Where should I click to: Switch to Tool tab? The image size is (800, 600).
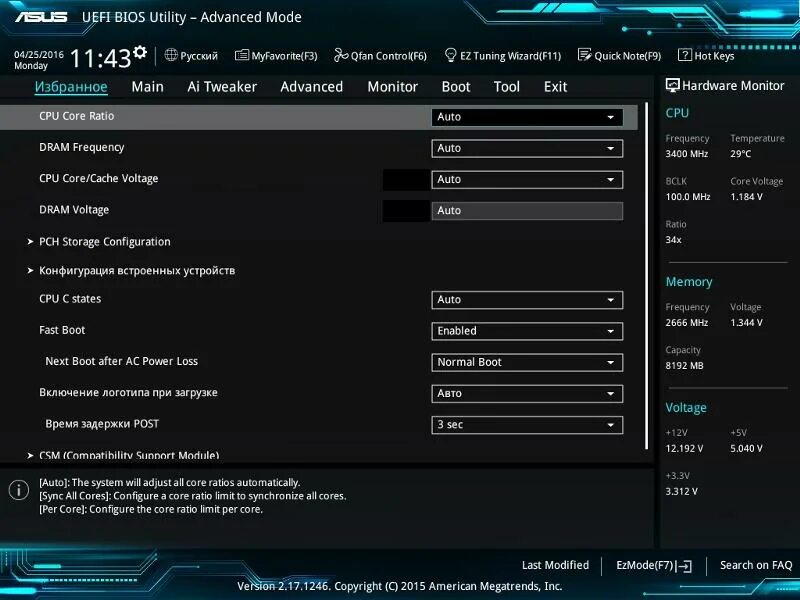507,87
